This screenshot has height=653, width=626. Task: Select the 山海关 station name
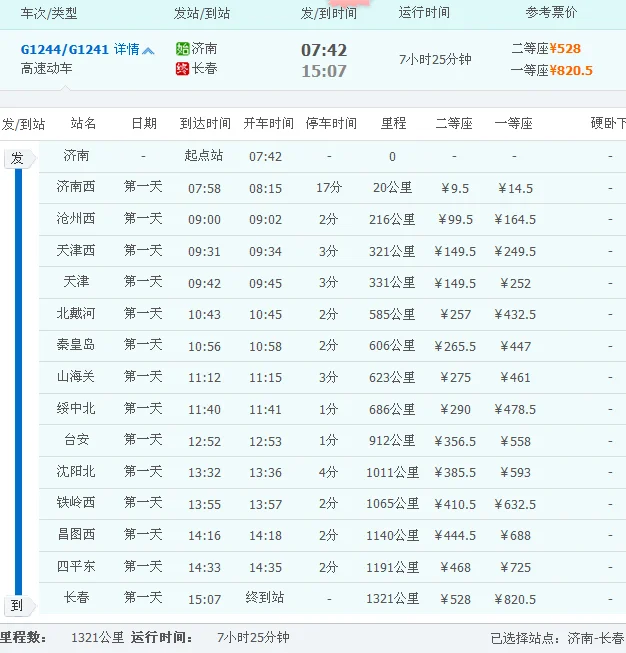(x=76, y=376)
